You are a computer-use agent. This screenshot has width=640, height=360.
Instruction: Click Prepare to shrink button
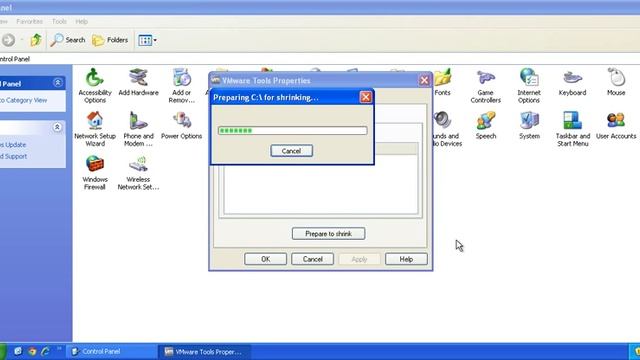click(329, 233)
